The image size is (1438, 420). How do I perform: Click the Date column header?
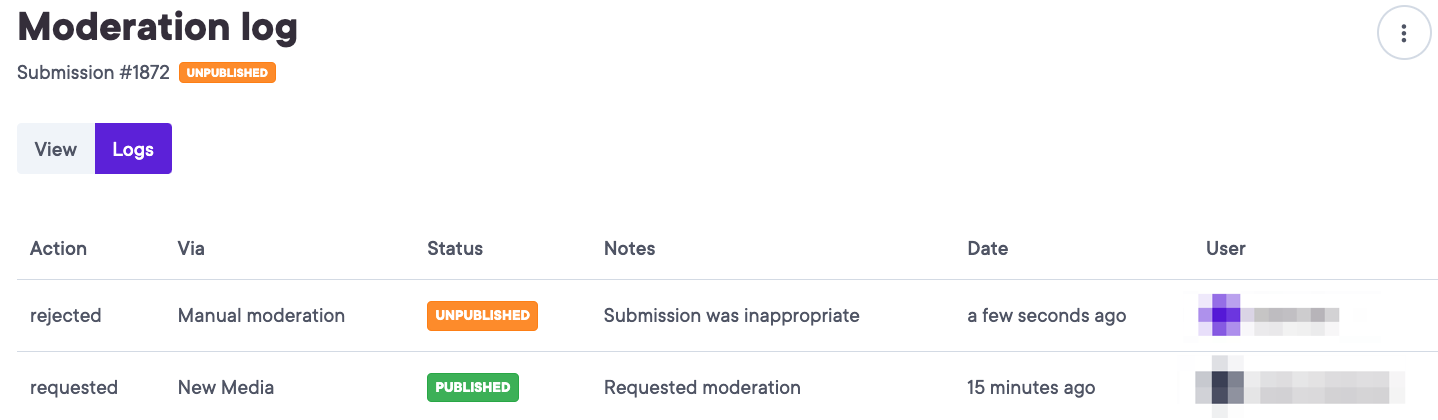[x=988, y=248]
